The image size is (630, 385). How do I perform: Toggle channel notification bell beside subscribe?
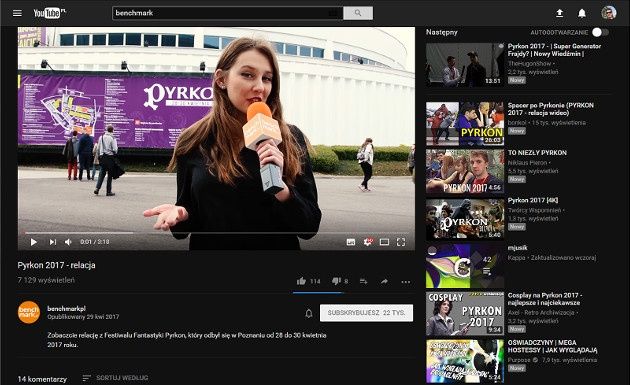309,313
